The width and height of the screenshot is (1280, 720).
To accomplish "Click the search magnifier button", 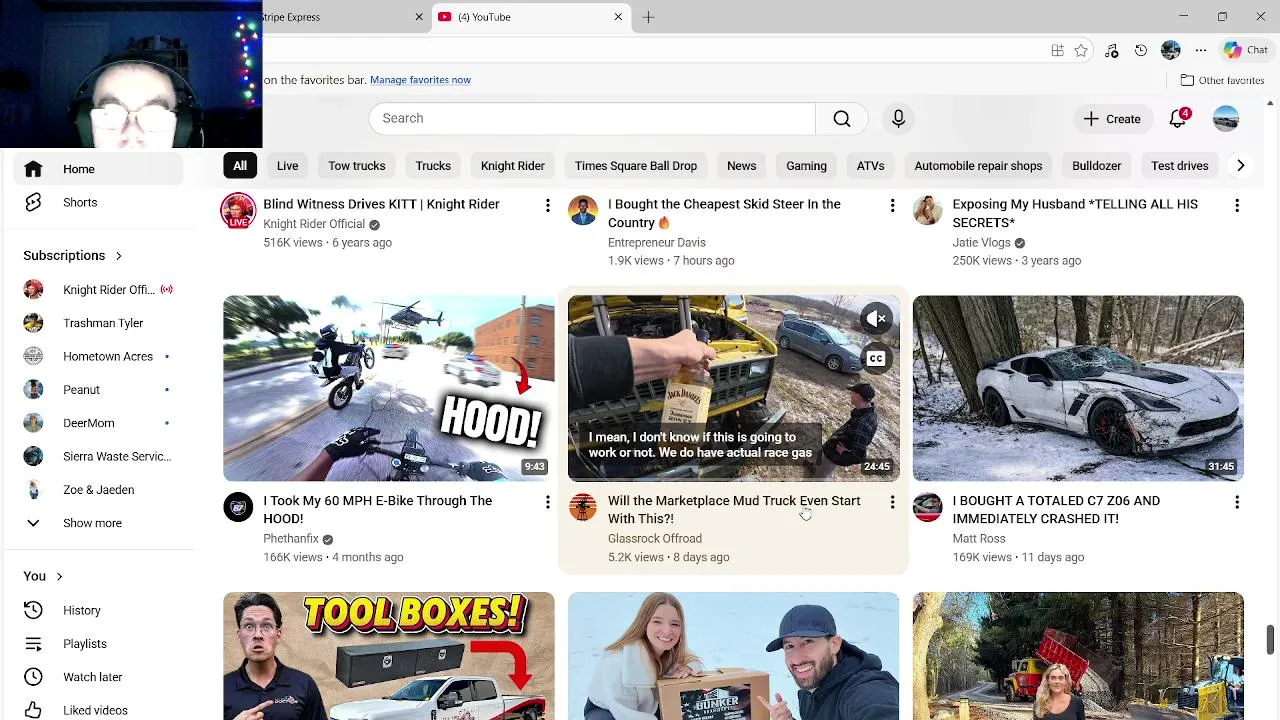I will pos(842,118).
